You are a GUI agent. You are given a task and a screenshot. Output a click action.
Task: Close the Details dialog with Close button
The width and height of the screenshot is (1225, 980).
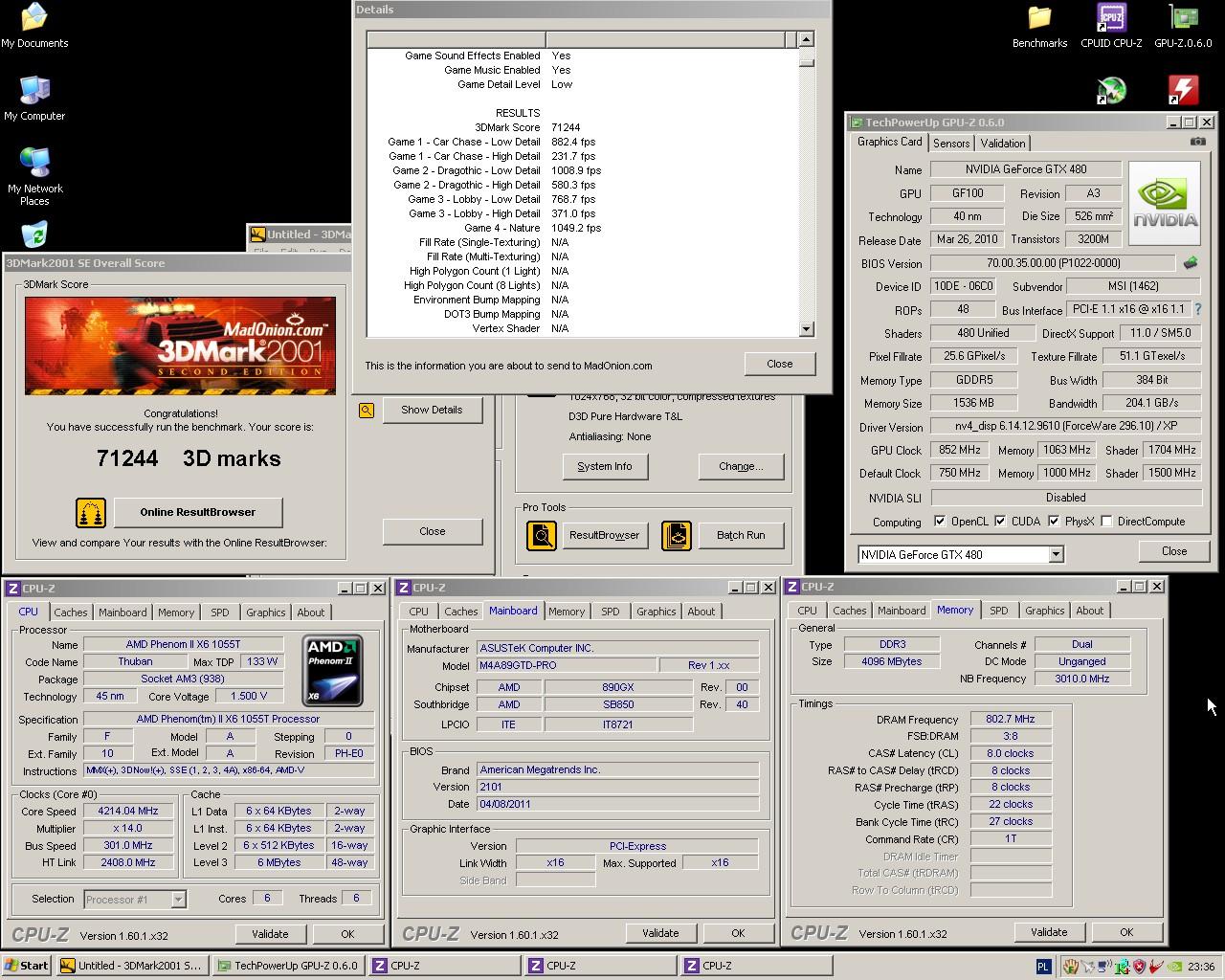point(779,364)
